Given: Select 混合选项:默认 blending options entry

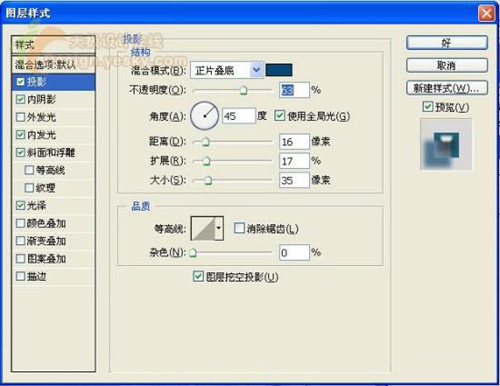Looking at the screenshot, I should (53, 65).
